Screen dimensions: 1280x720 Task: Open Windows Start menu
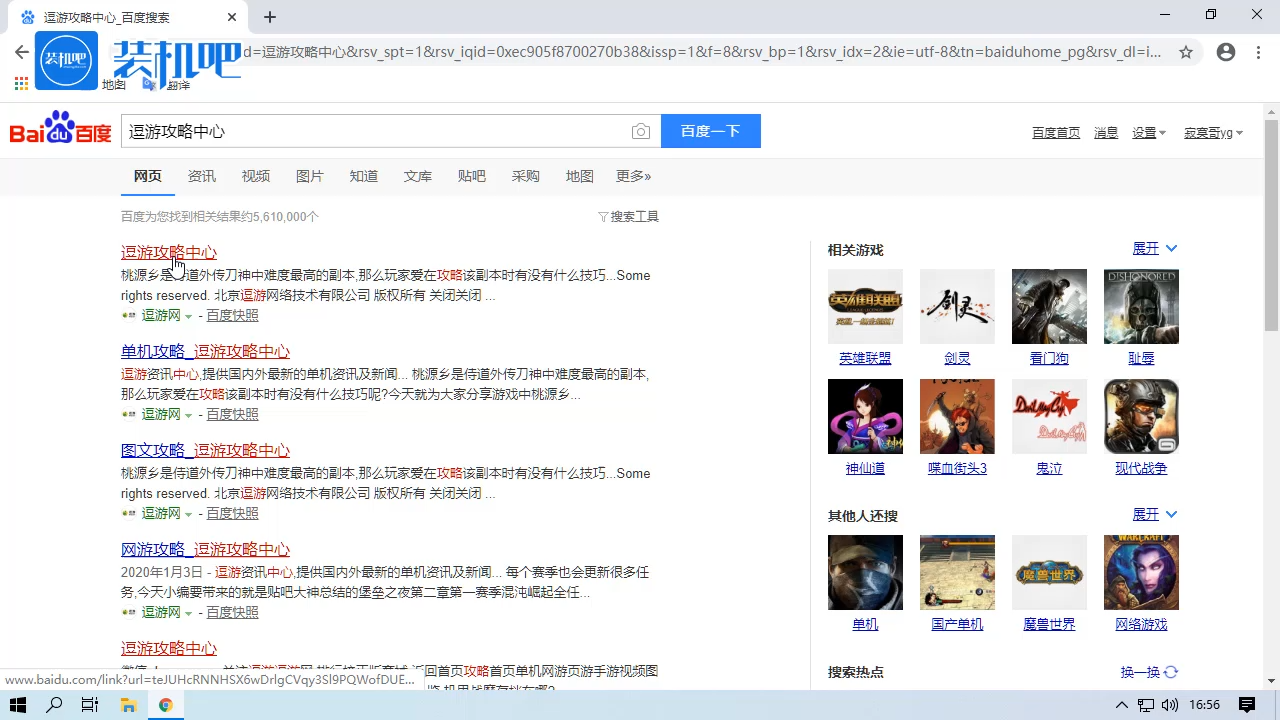[18, 705]
